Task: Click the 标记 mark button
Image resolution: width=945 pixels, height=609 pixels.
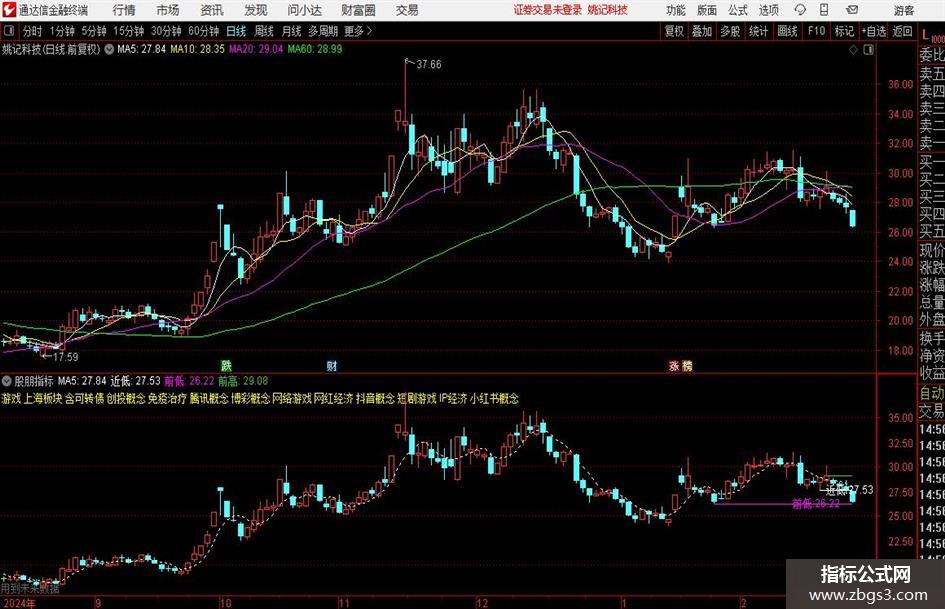Action: click(x=844, y=31)
